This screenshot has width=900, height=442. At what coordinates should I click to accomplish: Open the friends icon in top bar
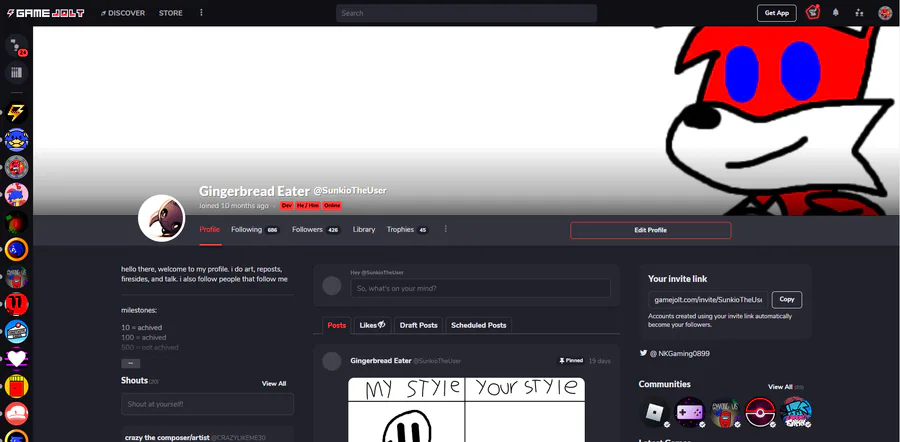coord(859,13)
